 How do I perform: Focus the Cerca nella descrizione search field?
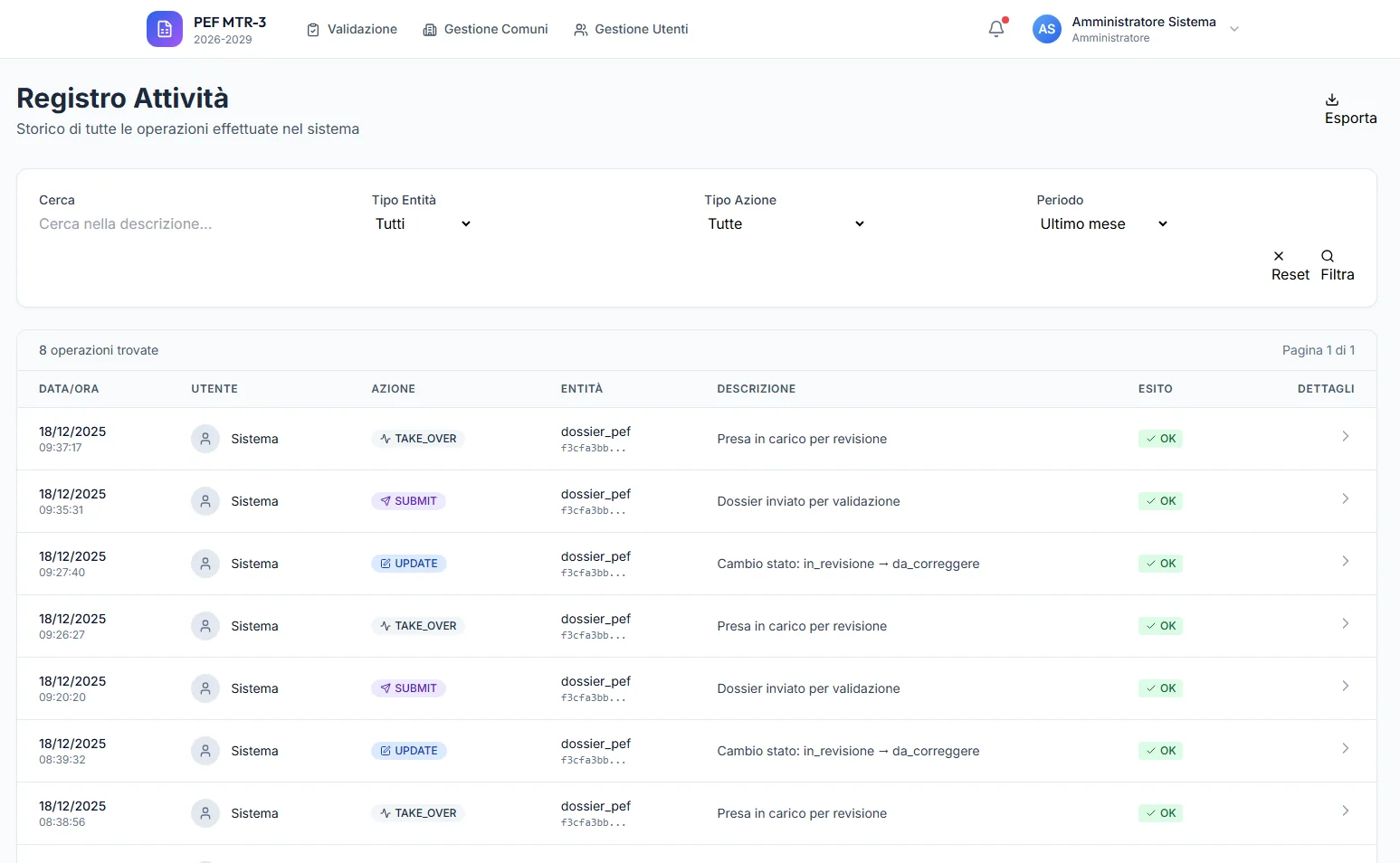(194, 223)
